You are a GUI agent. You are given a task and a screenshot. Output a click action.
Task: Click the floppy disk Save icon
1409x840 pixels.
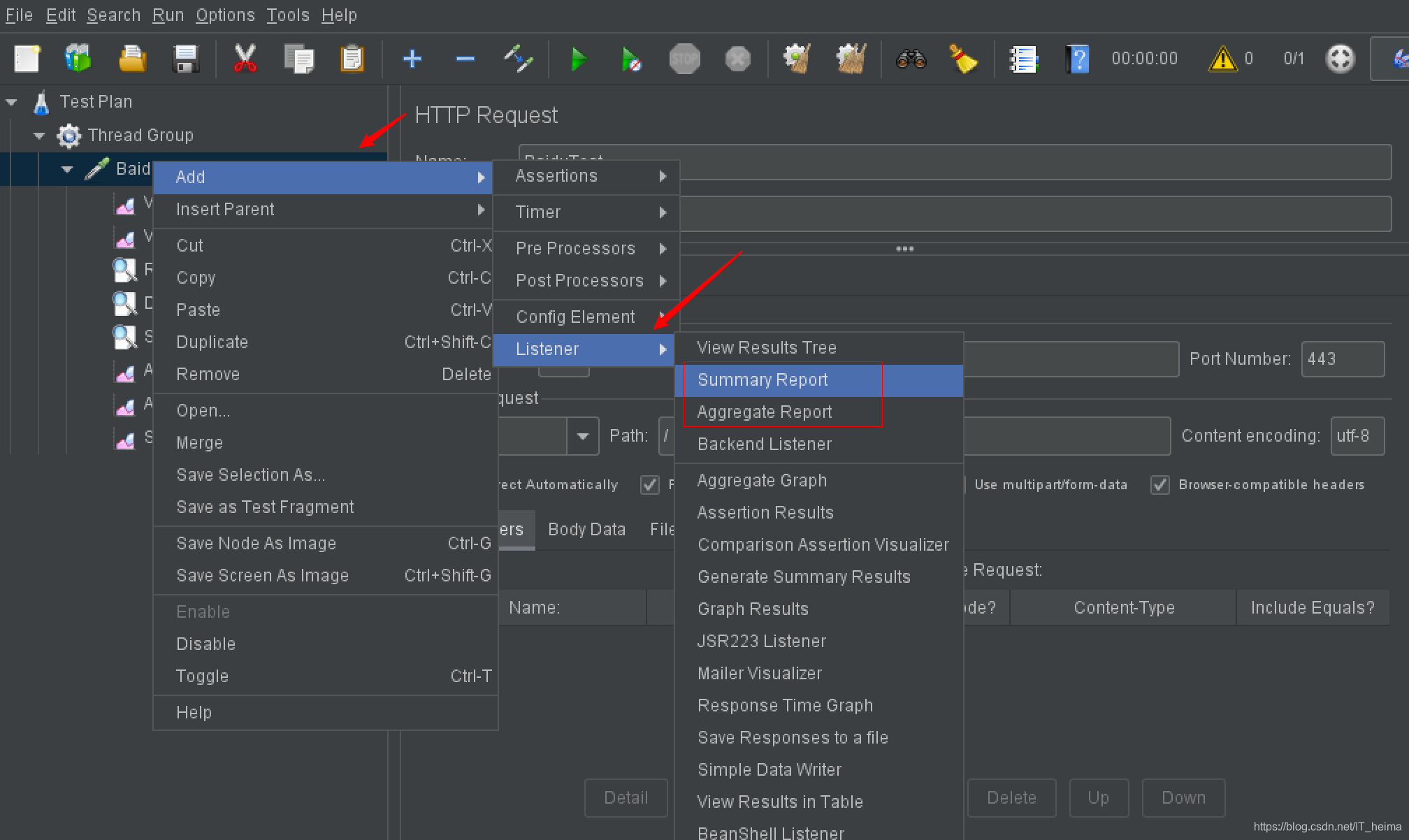coord(185,59)
